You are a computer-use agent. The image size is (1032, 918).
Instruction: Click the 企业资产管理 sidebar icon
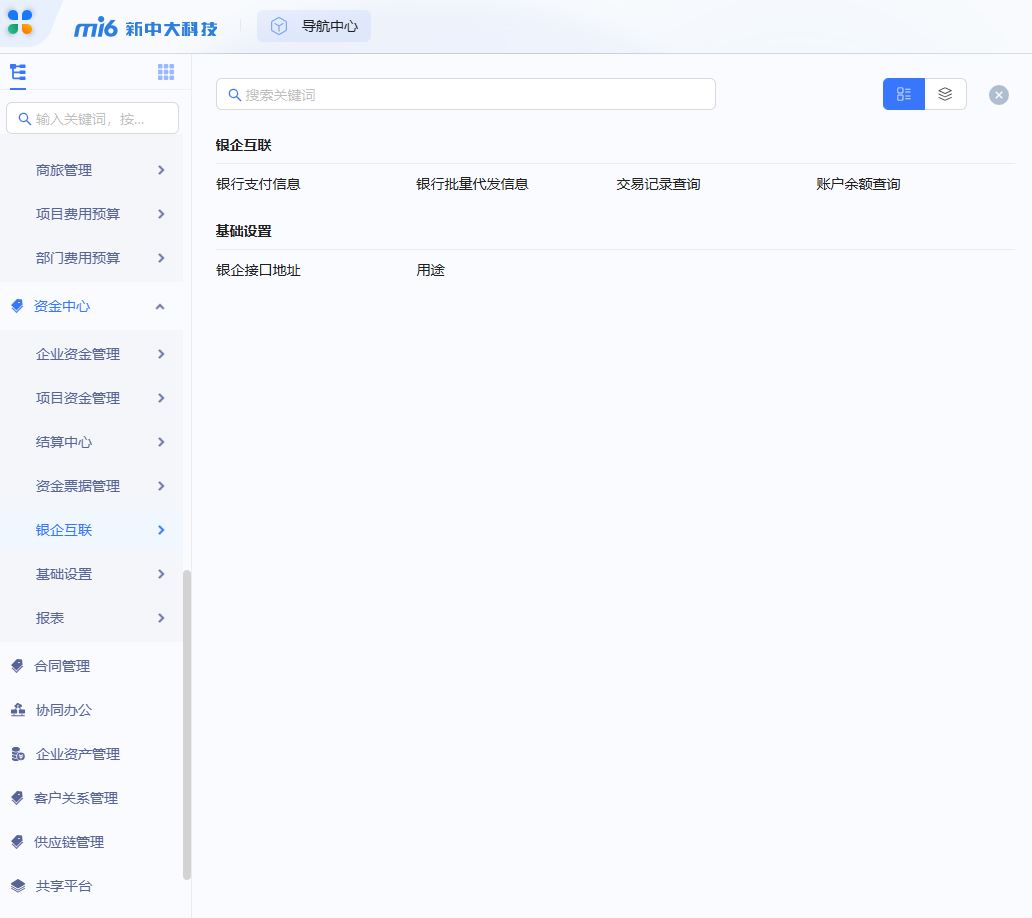17,754
